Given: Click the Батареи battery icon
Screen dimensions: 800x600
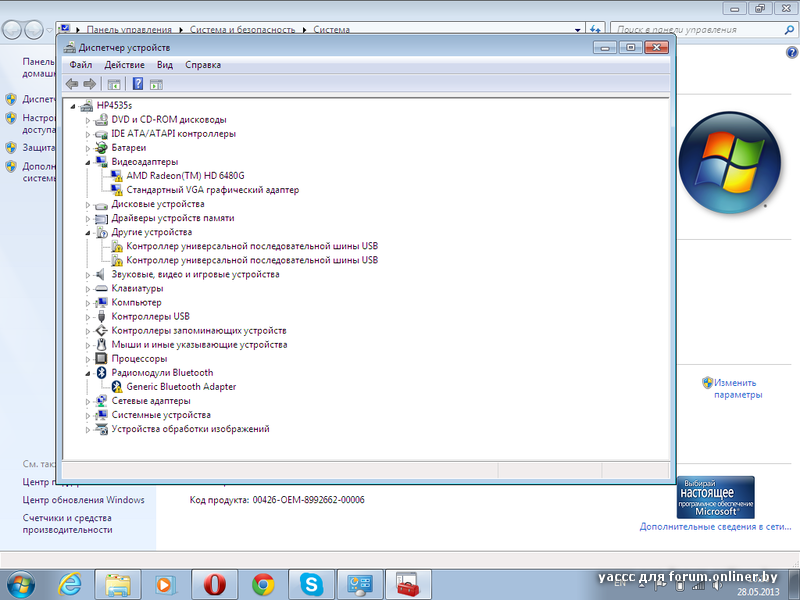Looking at the screenshot, I should click(x=101, y=148).
